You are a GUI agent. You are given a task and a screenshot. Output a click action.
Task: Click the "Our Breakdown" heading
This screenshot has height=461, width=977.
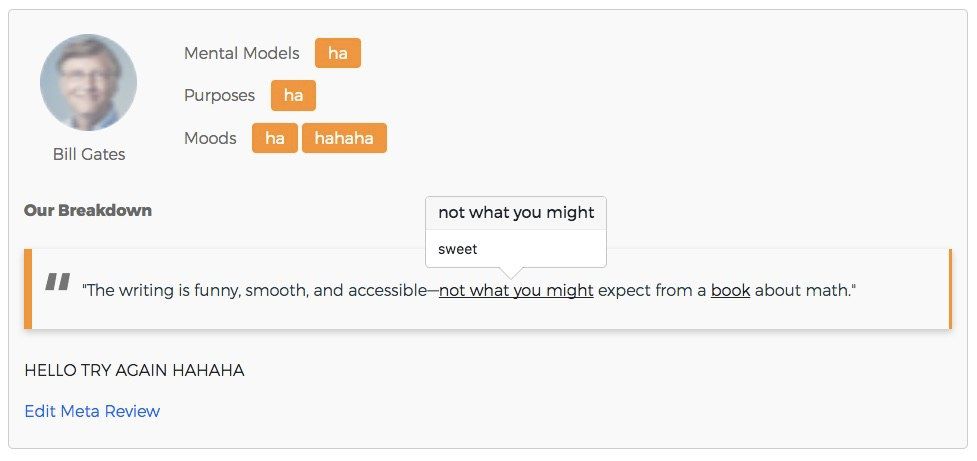(x=88, y=211)
